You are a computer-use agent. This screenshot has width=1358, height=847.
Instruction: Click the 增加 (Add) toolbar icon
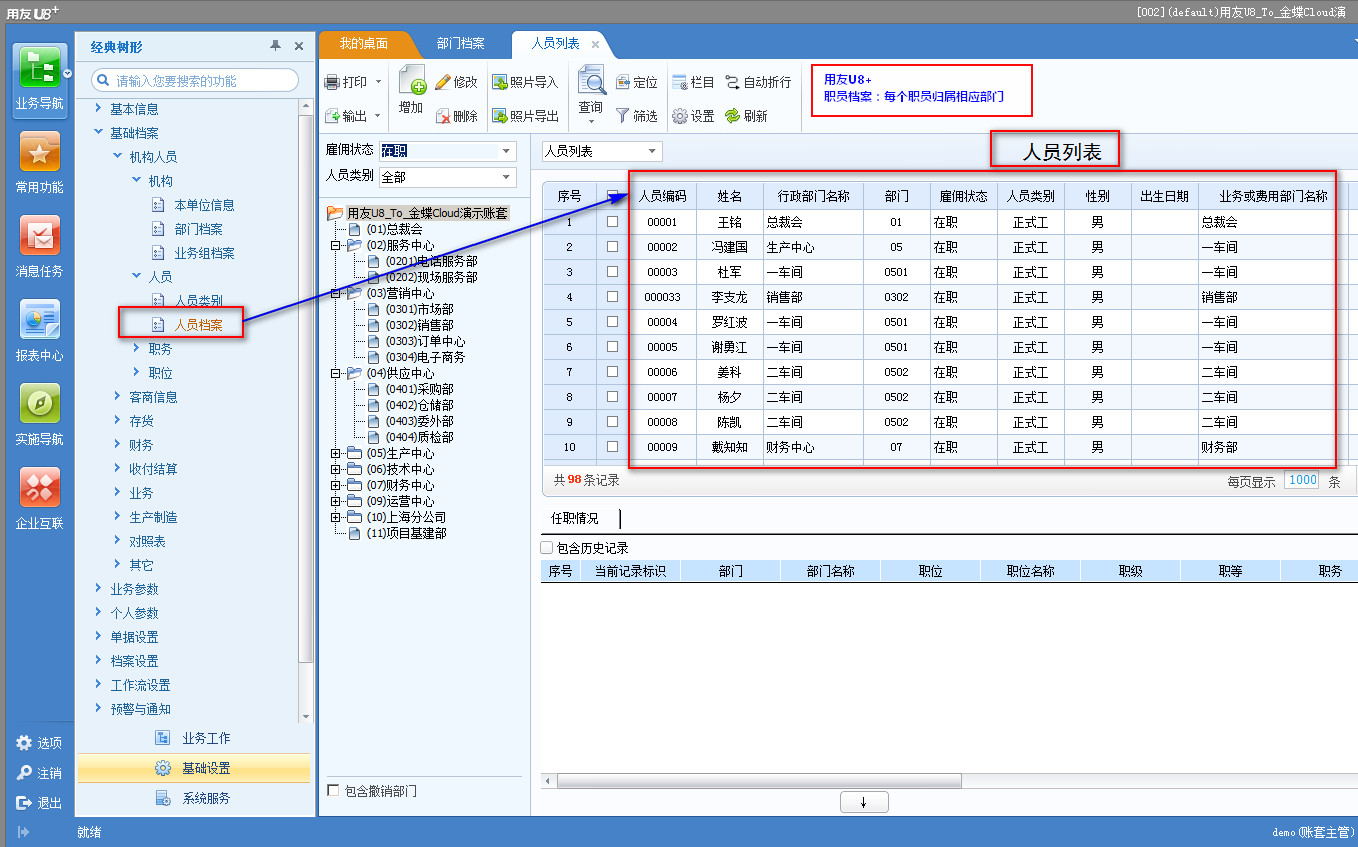[411, 82]
